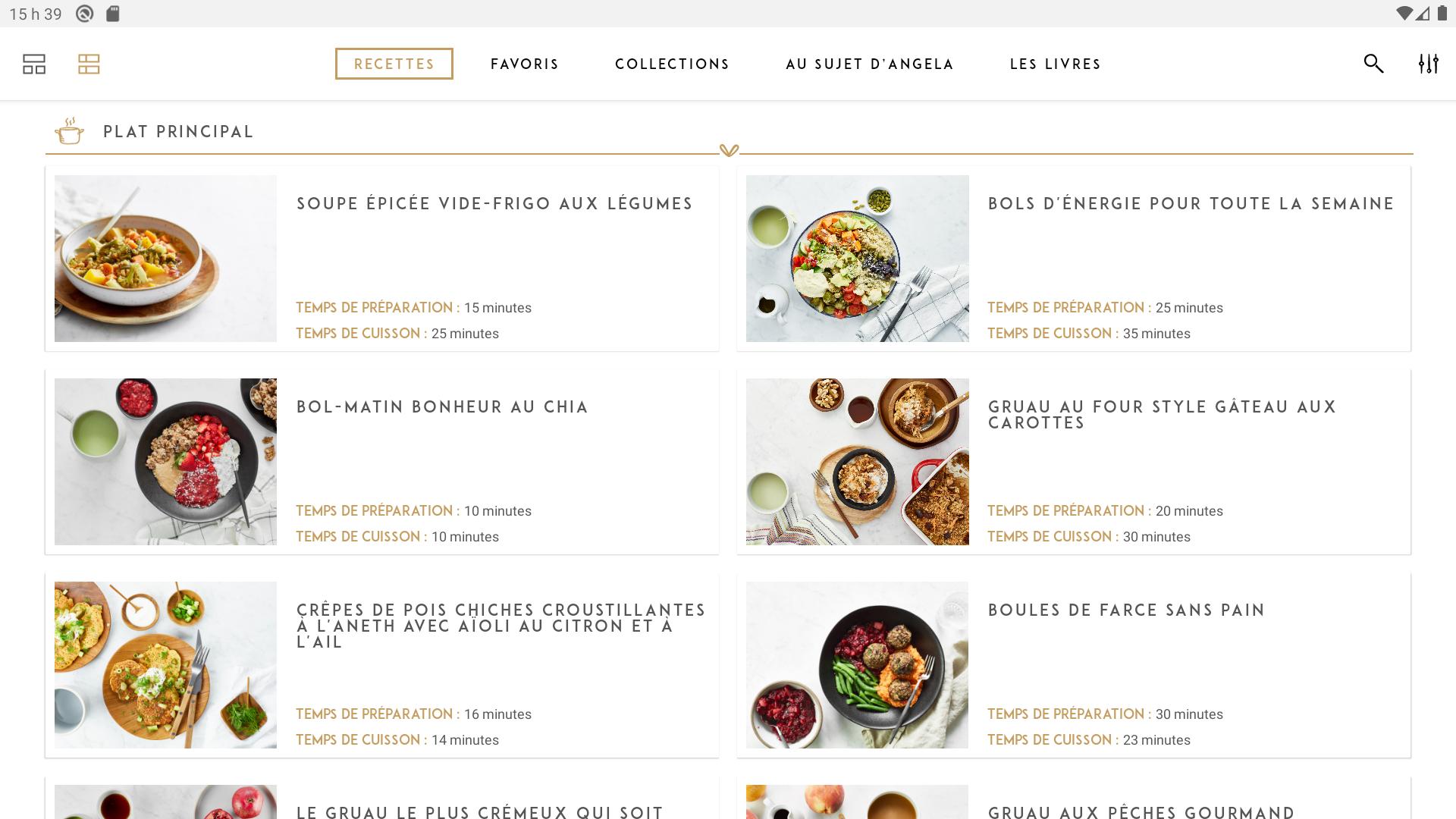Tap the battery status icon
The width and height of the screenshot is (1456, 819).
pyautogui.click(x=1442, y=14)
